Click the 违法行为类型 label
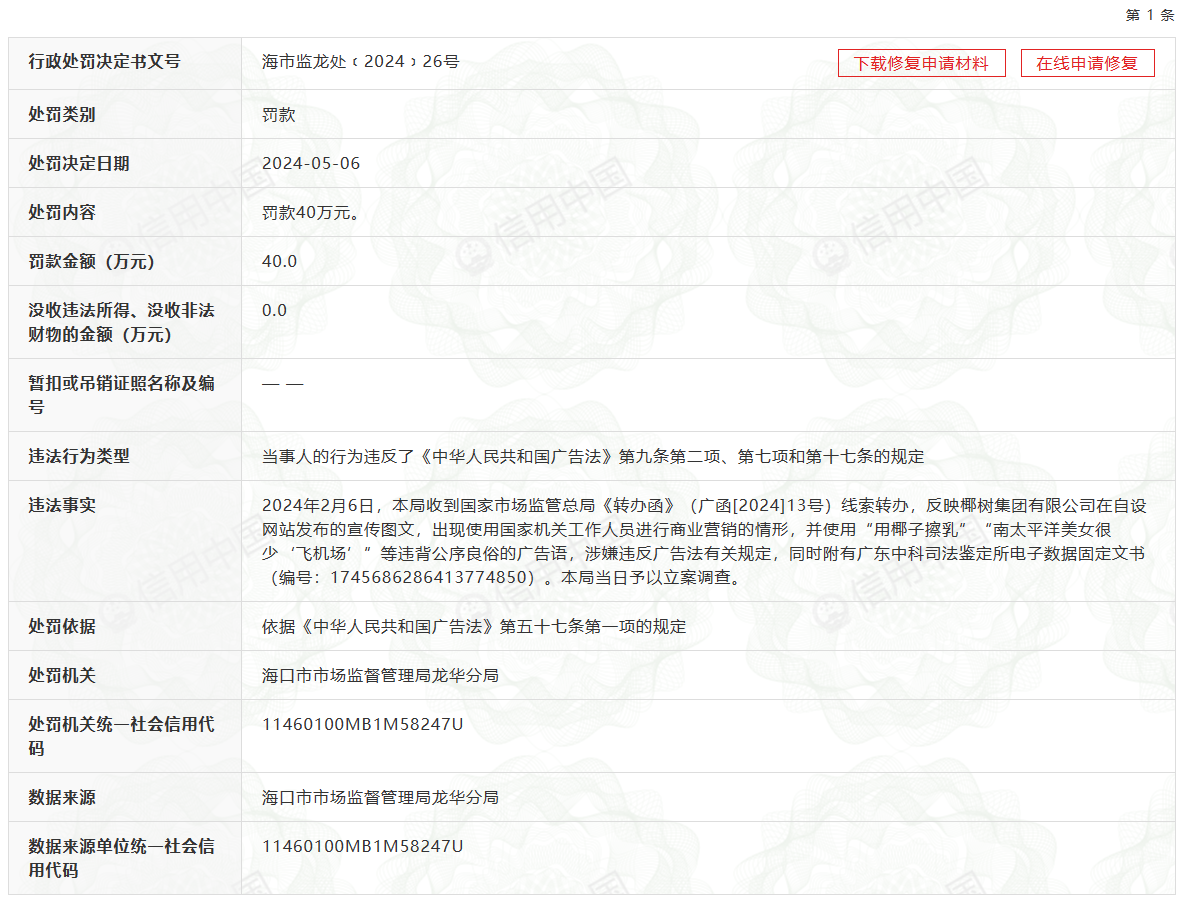This screenshot has width=1187, height=904. click(79, 457)
